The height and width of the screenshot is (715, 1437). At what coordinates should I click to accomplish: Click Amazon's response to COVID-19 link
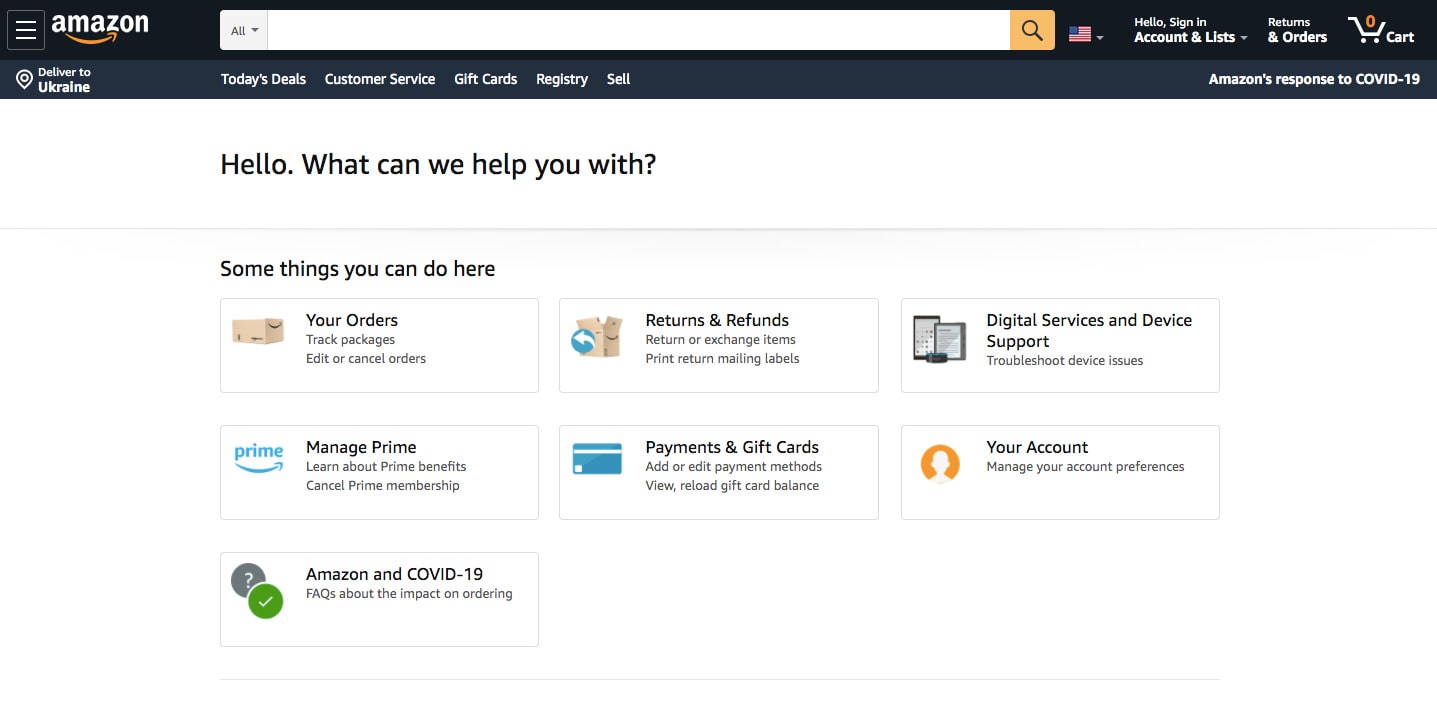click(x=1314, y=79)
